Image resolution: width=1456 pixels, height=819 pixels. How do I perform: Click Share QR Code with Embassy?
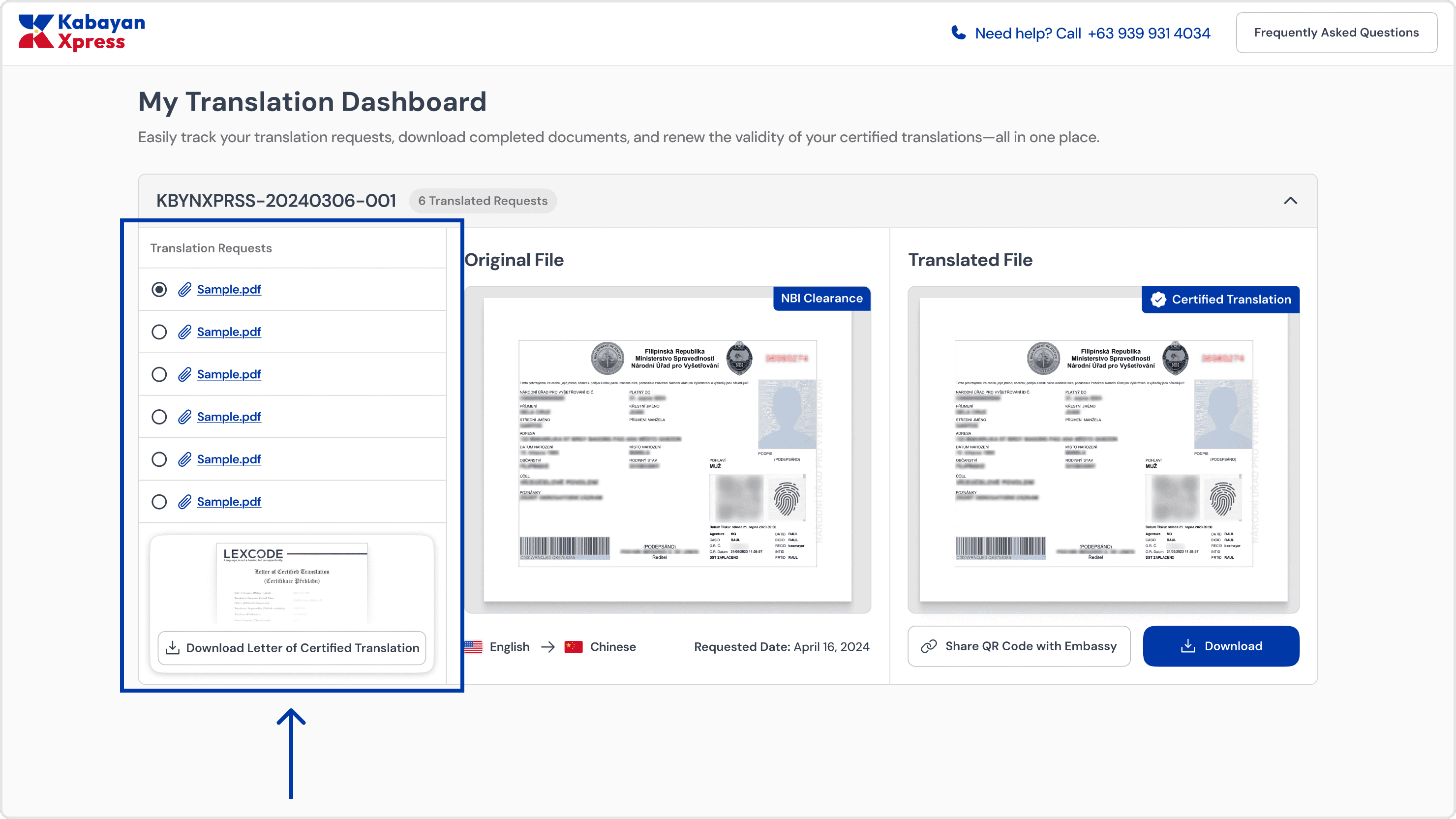pyautogui.click(x=1019, y=646)
